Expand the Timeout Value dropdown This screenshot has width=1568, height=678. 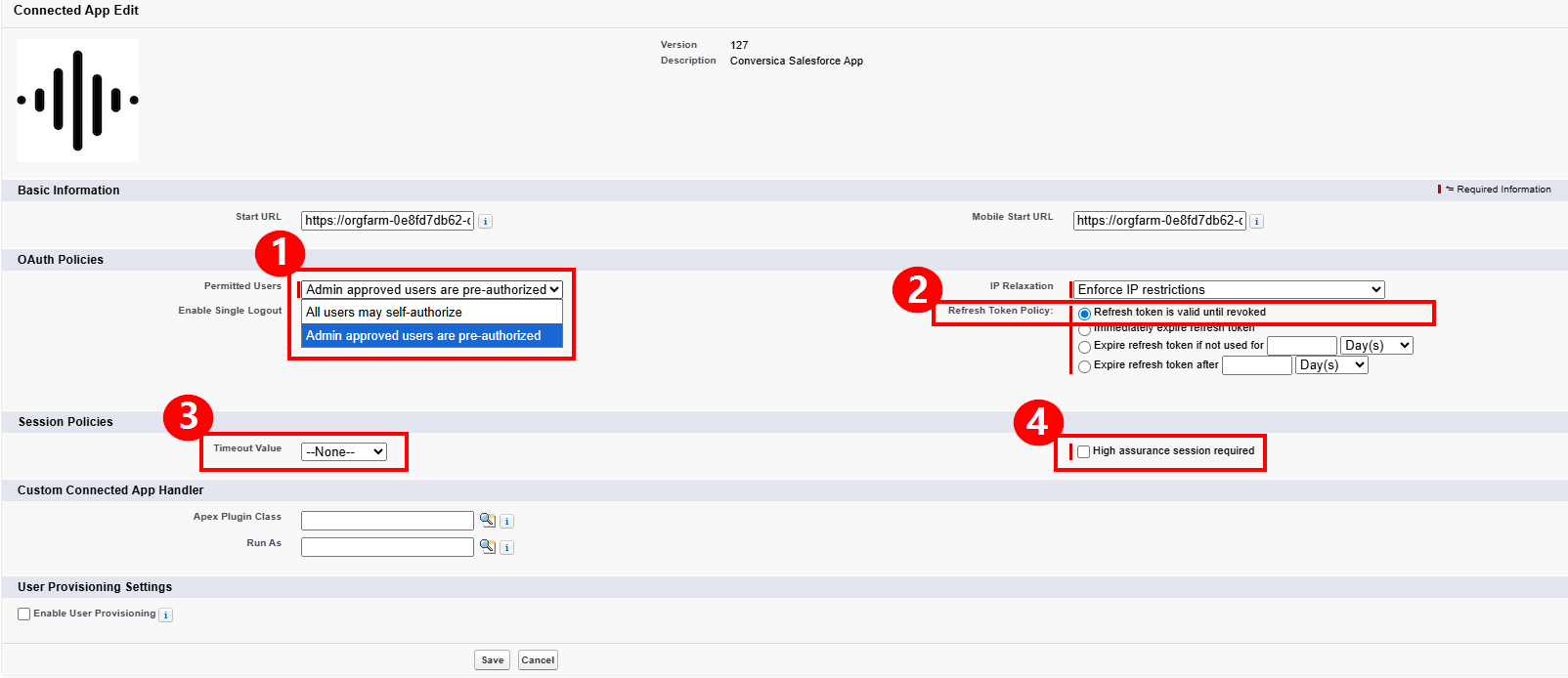[x=344, y=452]
